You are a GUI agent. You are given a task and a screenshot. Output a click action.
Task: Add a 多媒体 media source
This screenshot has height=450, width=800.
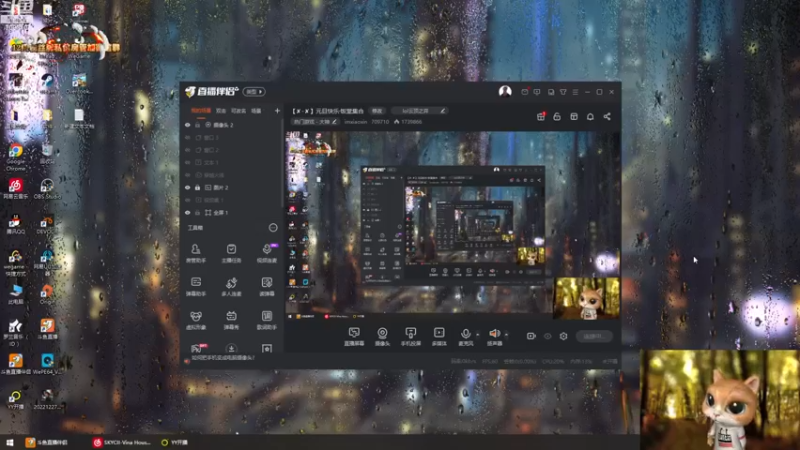point(439,337)
